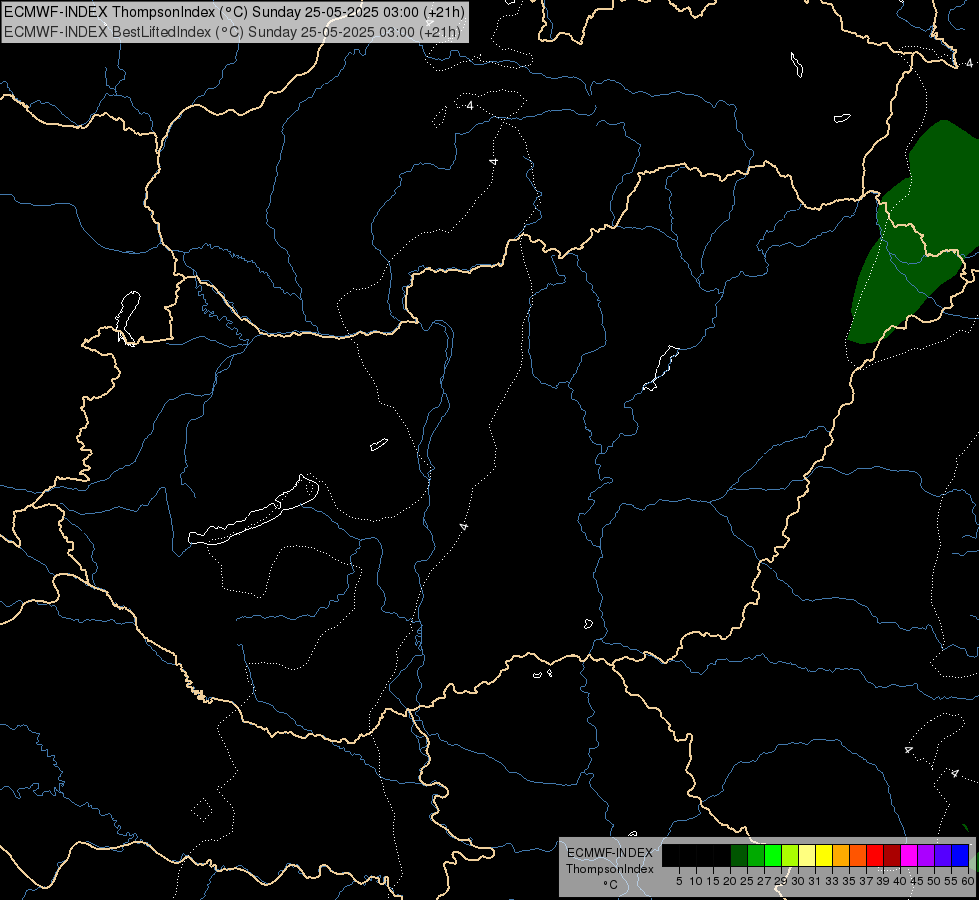Viewport: 979px width, 900px height.
Task: Click the long white lake outline (Balaton)
Action: (253, 512)
